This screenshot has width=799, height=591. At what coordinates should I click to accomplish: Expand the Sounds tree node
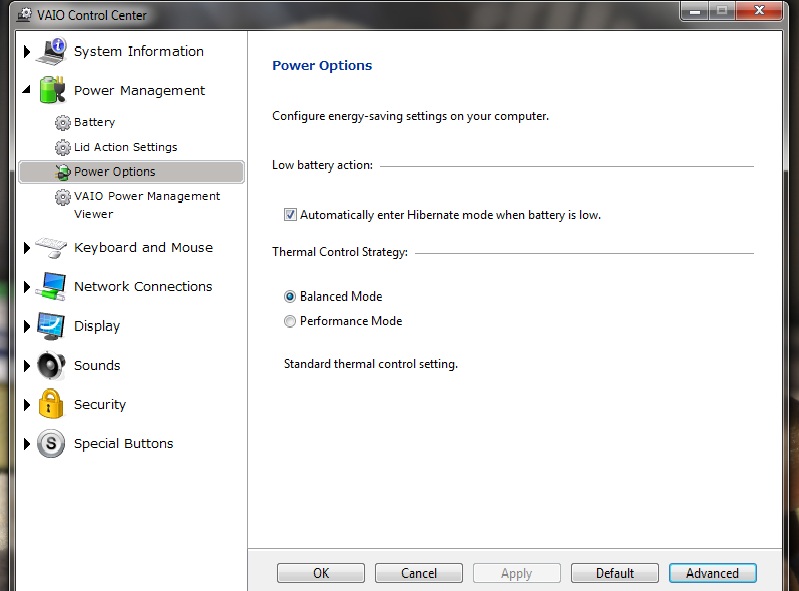click(27, 365)
